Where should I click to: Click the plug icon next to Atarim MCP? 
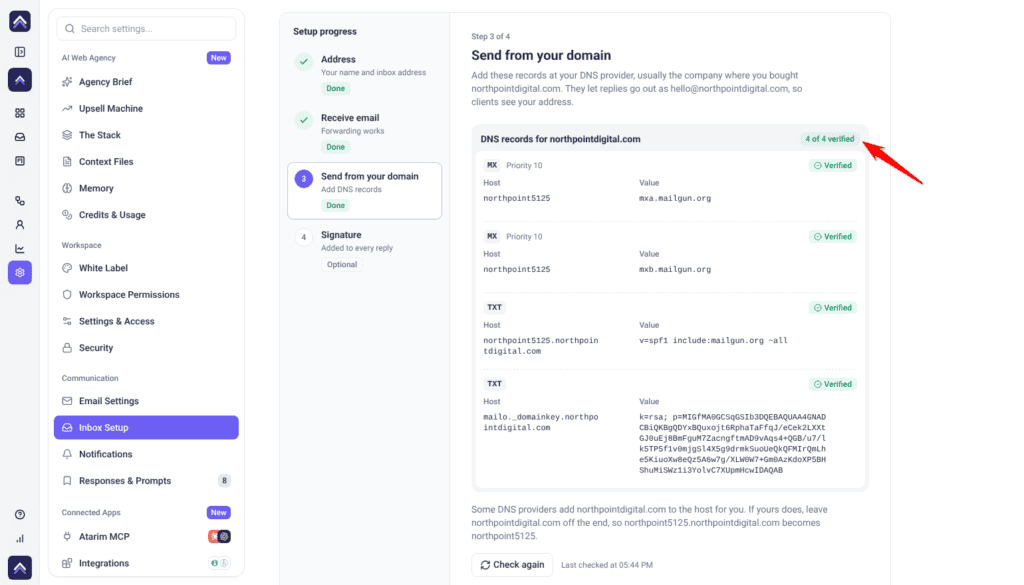(x=67, y=537)
